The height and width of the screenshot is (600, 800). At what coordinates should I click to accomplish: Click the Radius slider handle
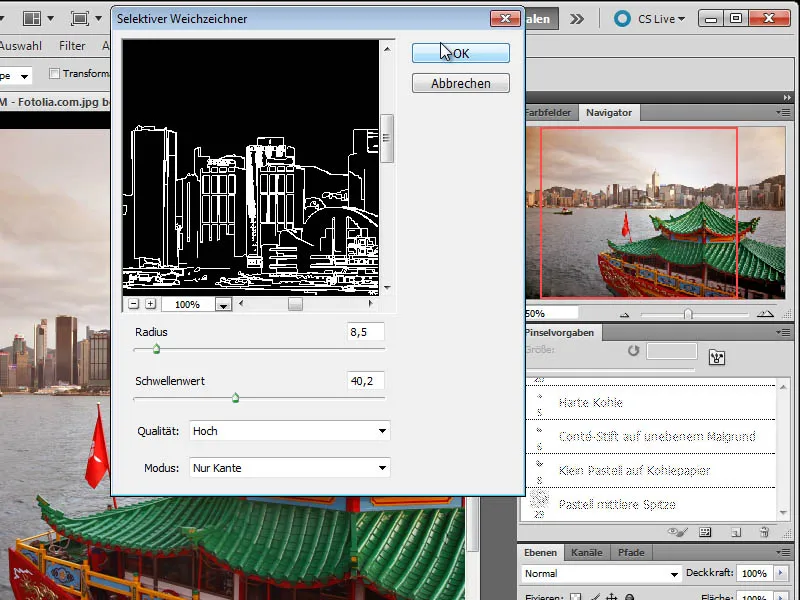coord(157,349)
